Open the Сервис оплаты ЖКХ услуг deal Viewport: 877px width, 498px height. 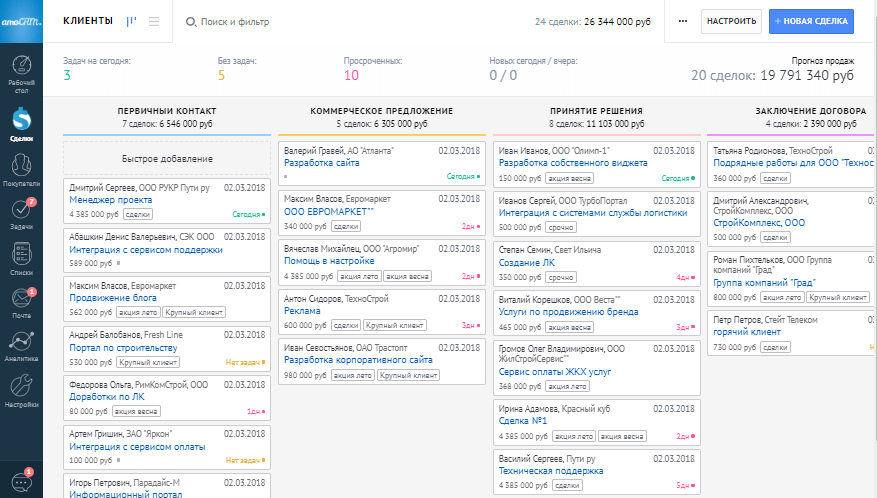(x=555, y=372)
